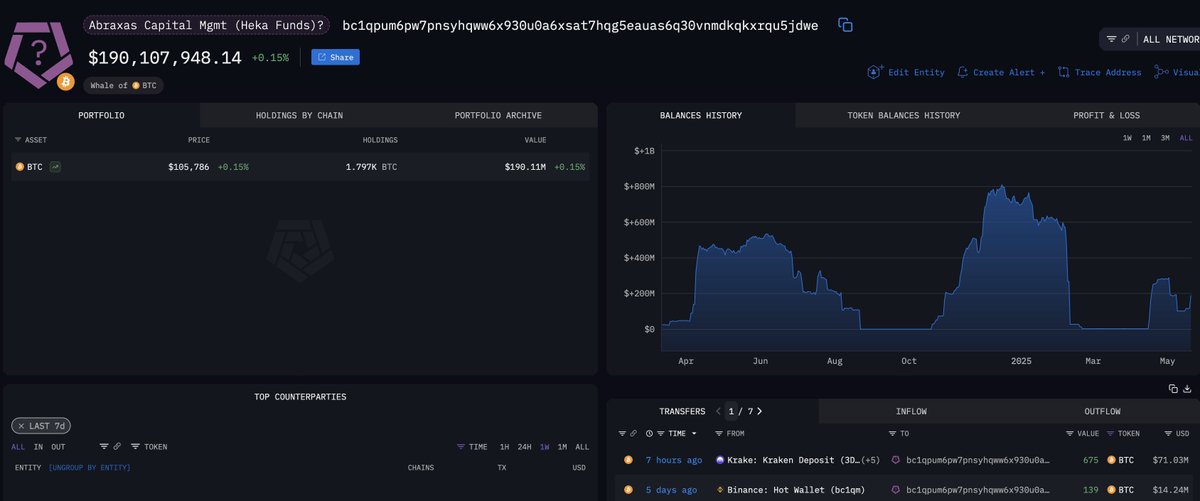Switch to the Portfolio tab
The height and width of the screenshot is (501, 1200).
coord(101,115)
